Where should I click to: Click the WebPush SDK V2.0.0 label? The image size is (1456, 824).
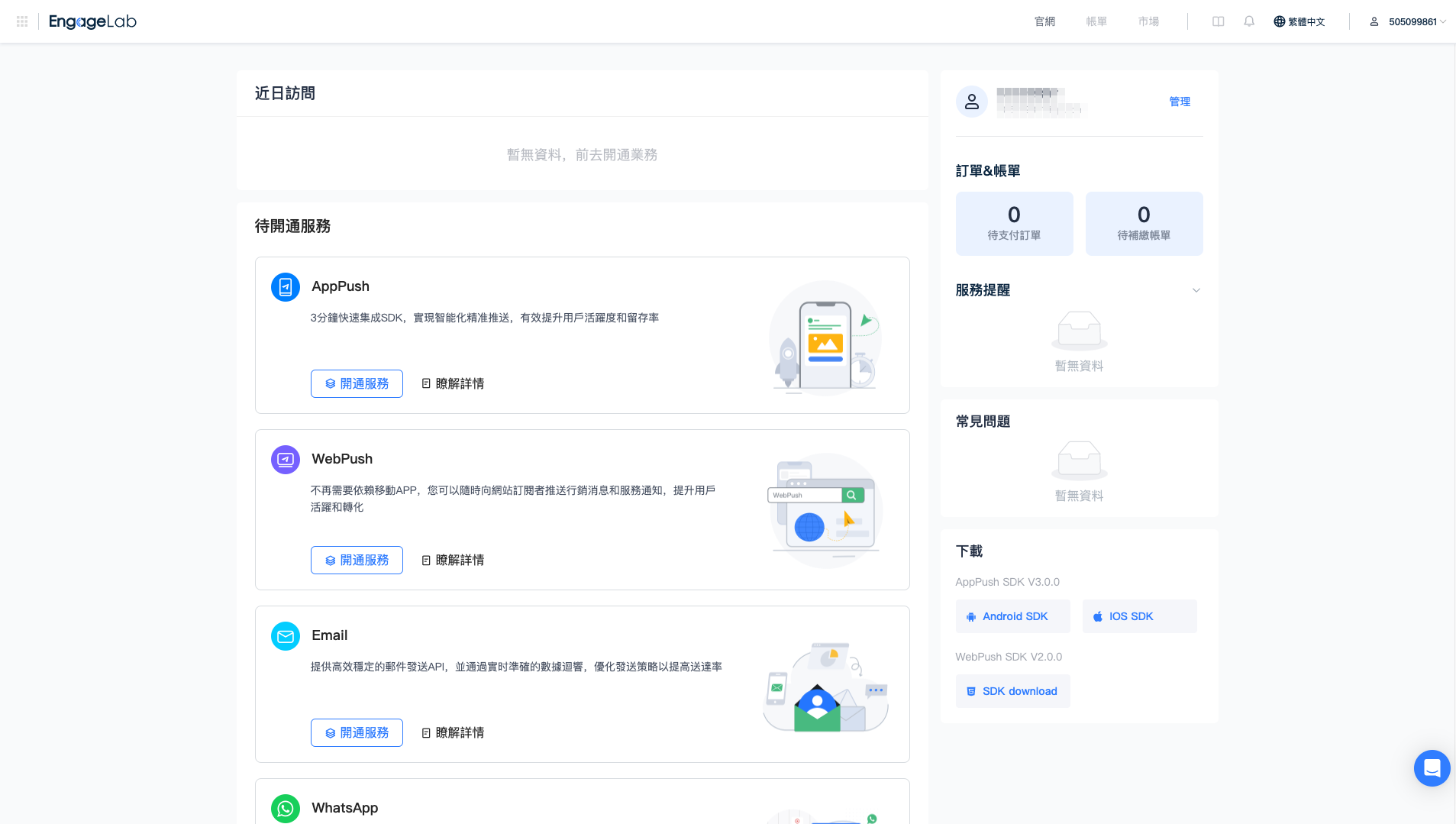tap(1009, 657)
